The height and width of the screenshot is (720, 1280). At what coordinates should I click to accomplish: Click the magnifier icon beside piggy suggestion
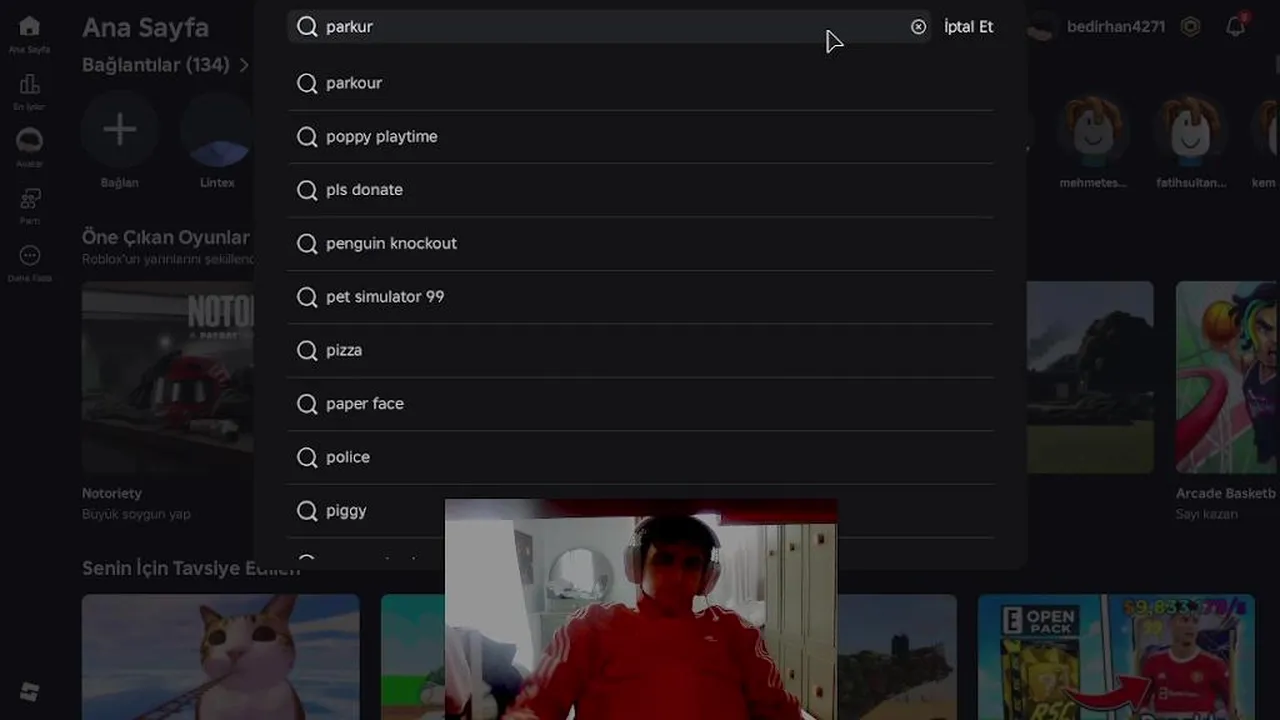click(x=307, y=511)
